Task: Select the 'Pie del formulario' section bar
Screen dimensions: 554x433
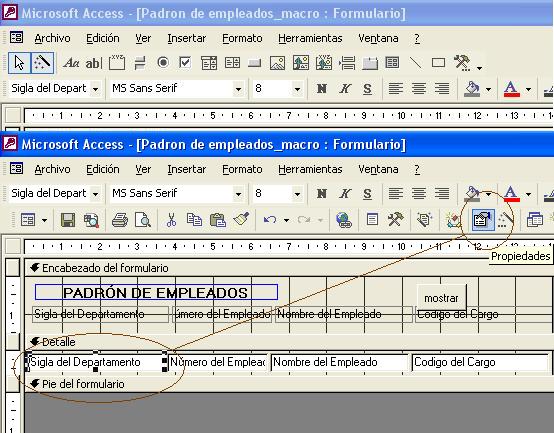Action: pyautogui.click(x=288, y=384)
